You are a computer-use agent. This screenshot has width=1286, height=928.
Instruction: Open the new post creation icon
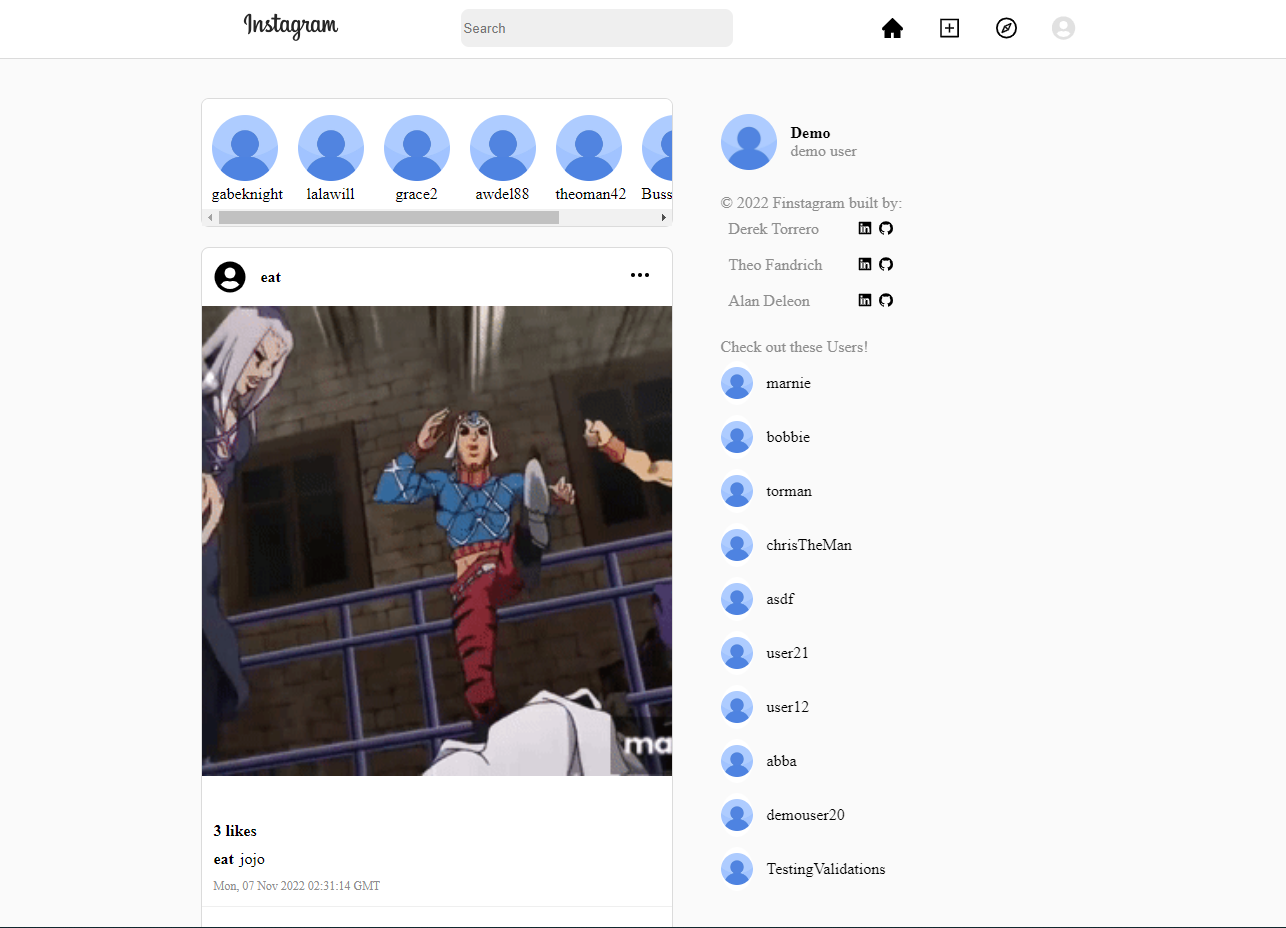point(949,28)
